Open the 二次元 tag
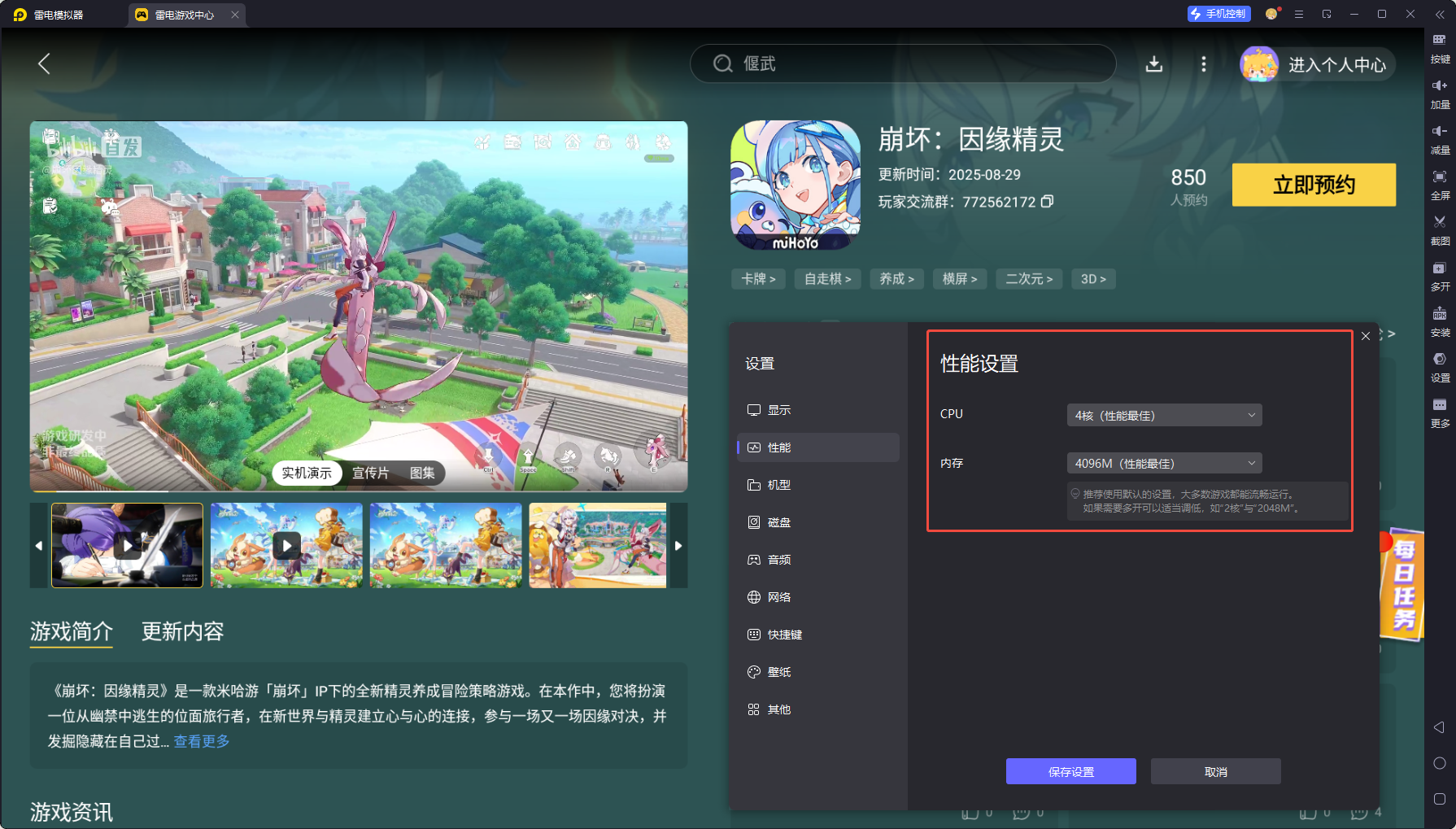Image resolution: width=1456 pixels, height=829 pixels. pyautogui.click(x=1029, y=279)
